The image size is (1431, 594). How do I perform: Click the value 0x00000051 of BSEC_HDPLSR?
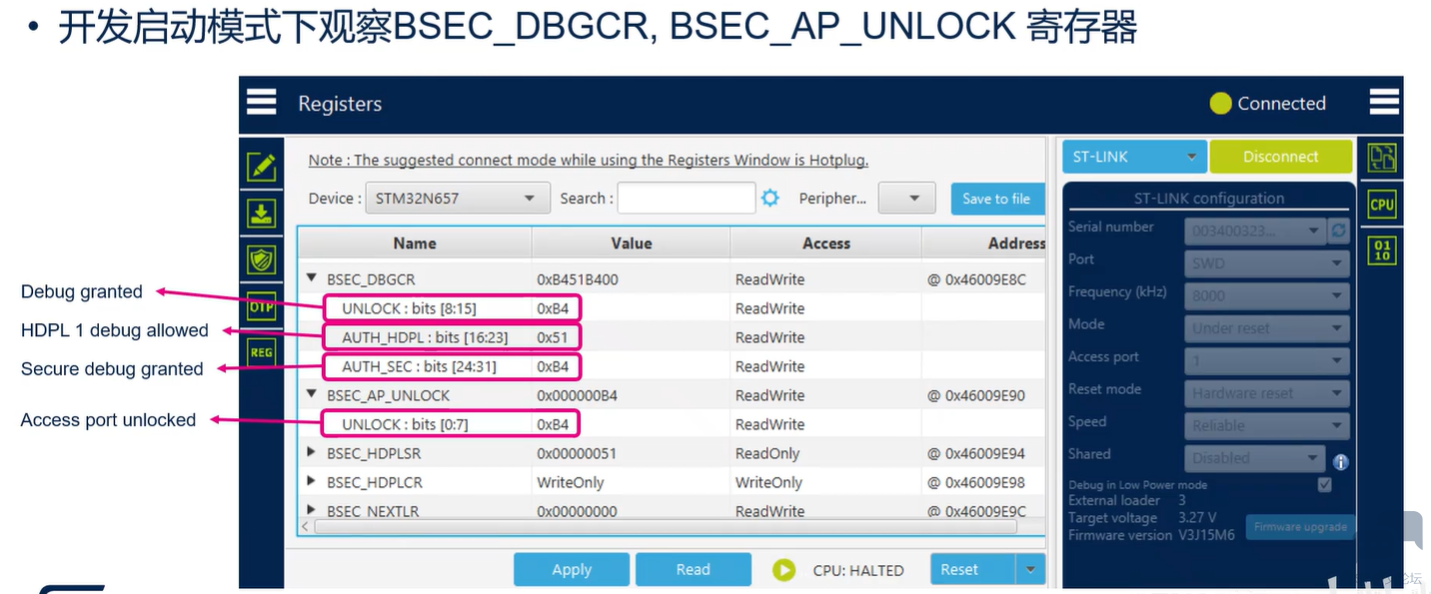click(577, 453)
